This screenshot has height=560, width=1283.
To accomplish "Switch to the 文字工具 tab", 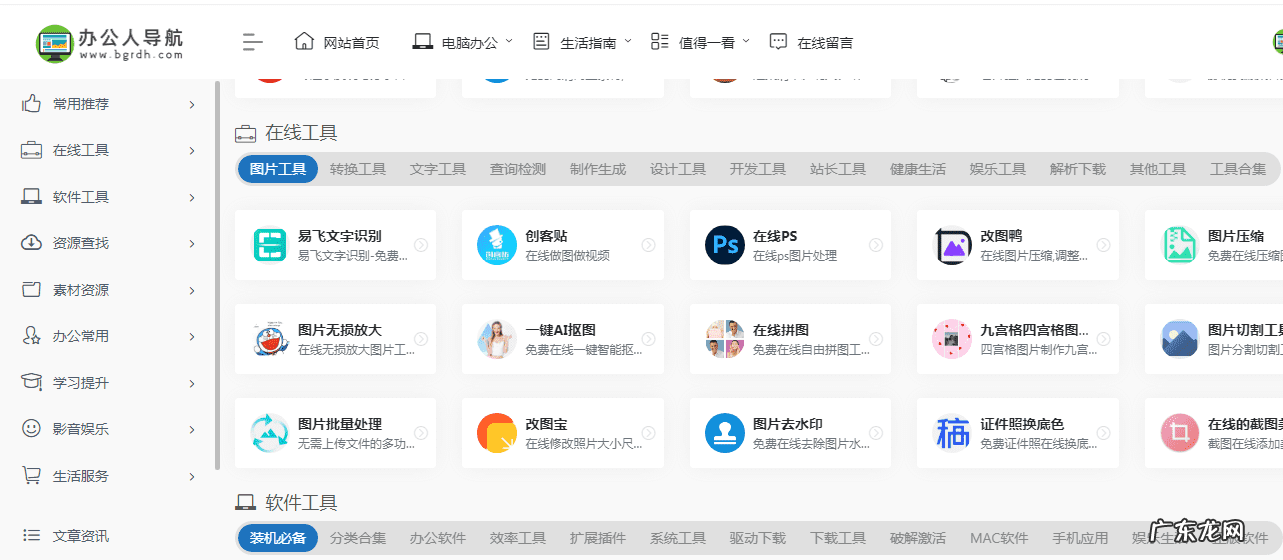I will tap(438, 169).
